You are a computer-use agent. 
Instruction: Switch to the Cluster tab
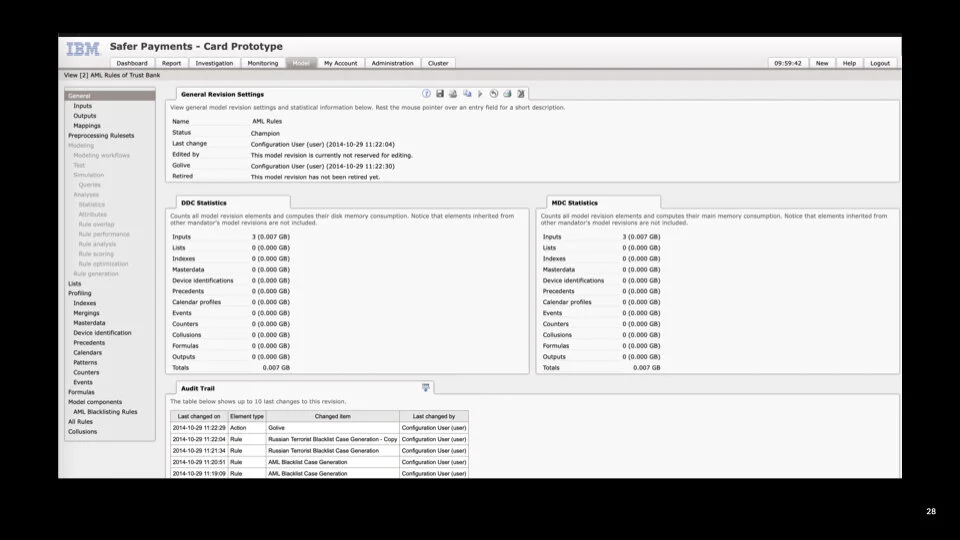pyautogui.click(x=438, y=63)
